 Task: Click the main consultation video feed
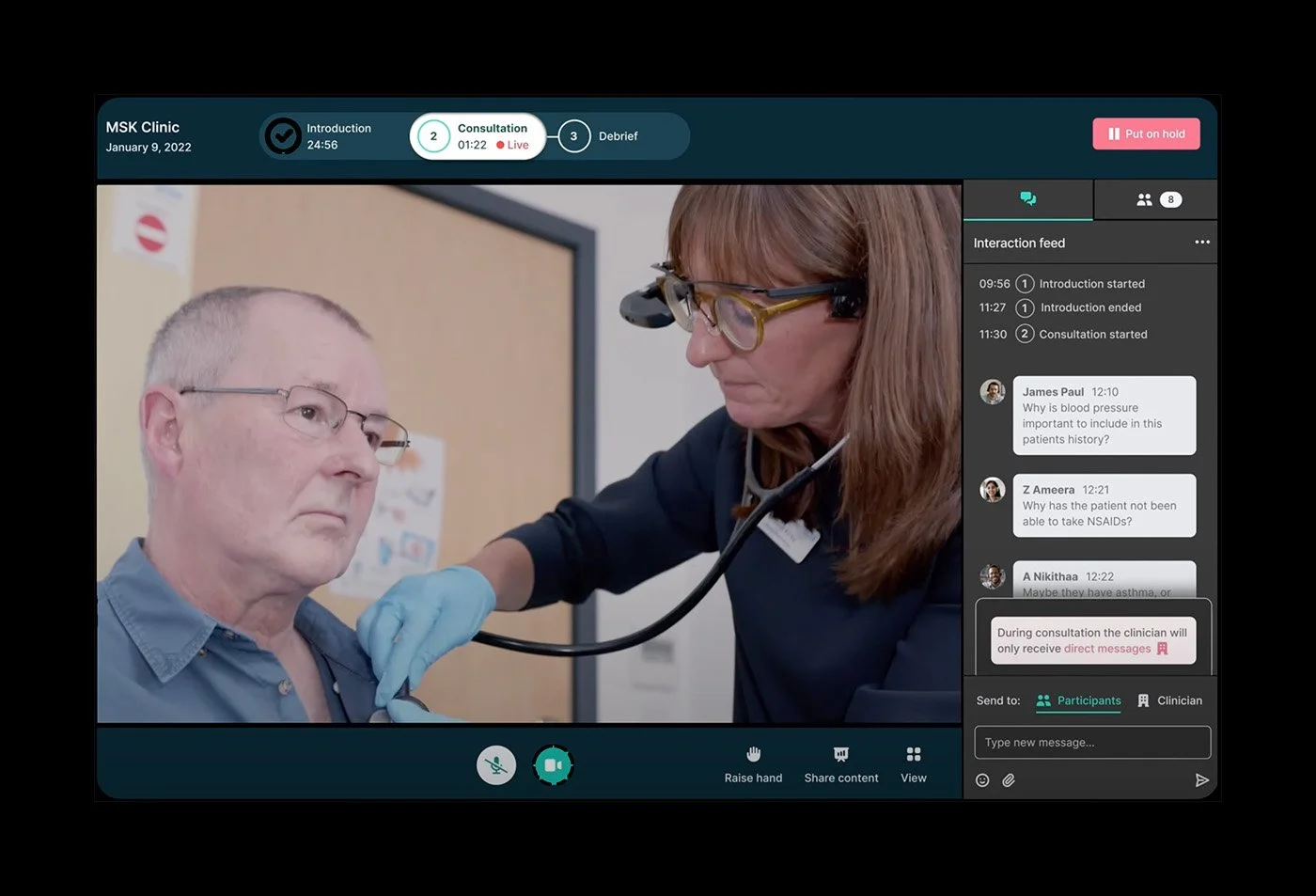[529, 453]
